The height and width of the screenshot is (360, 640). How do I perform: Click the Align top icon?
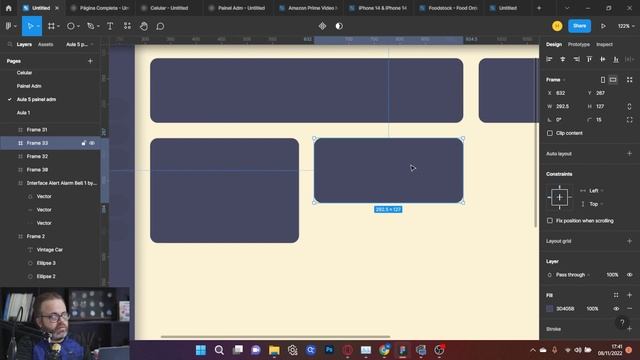pyautogui.click(x=589, y=59)
